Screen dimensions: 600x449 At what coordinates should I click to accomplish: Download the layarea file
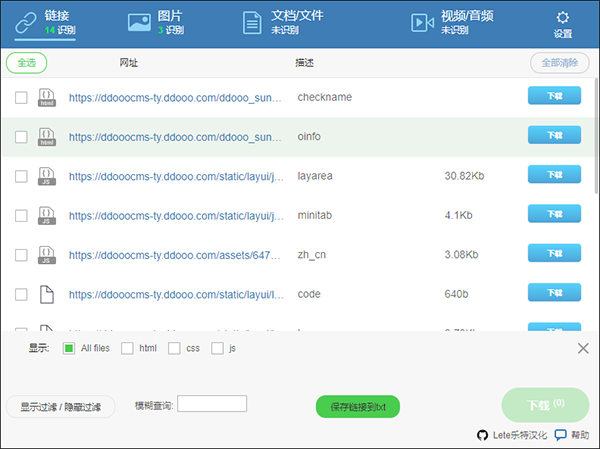click(554, 175)
